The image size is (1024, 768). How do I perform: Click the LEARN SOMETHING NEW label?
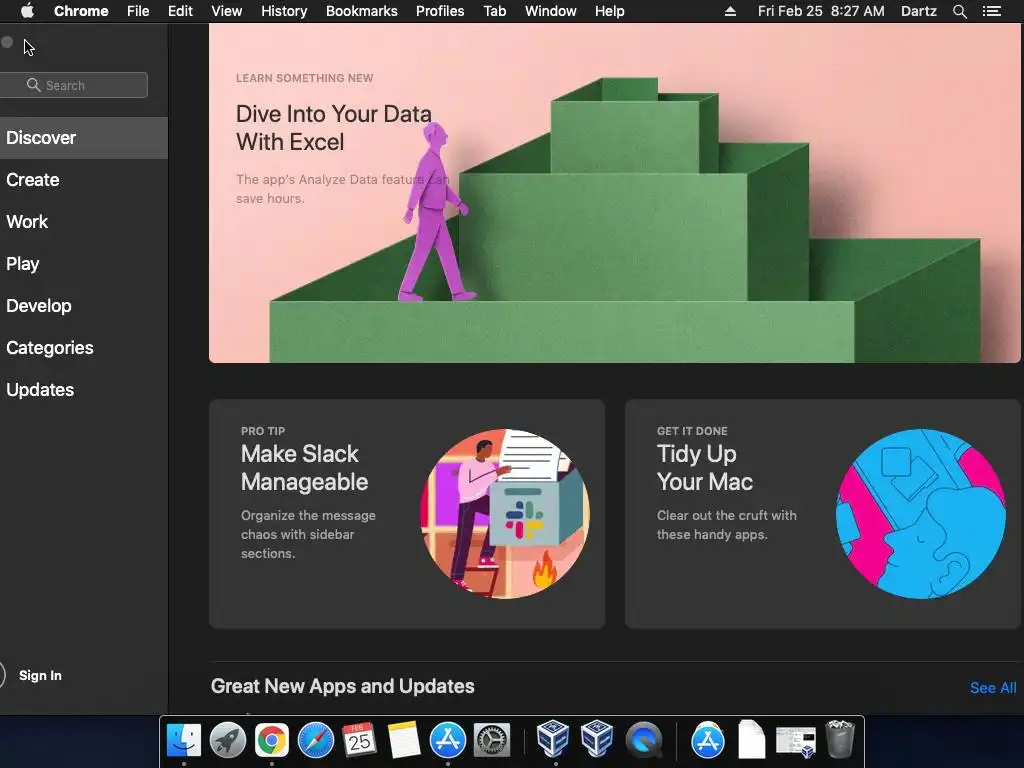(304, 78)
